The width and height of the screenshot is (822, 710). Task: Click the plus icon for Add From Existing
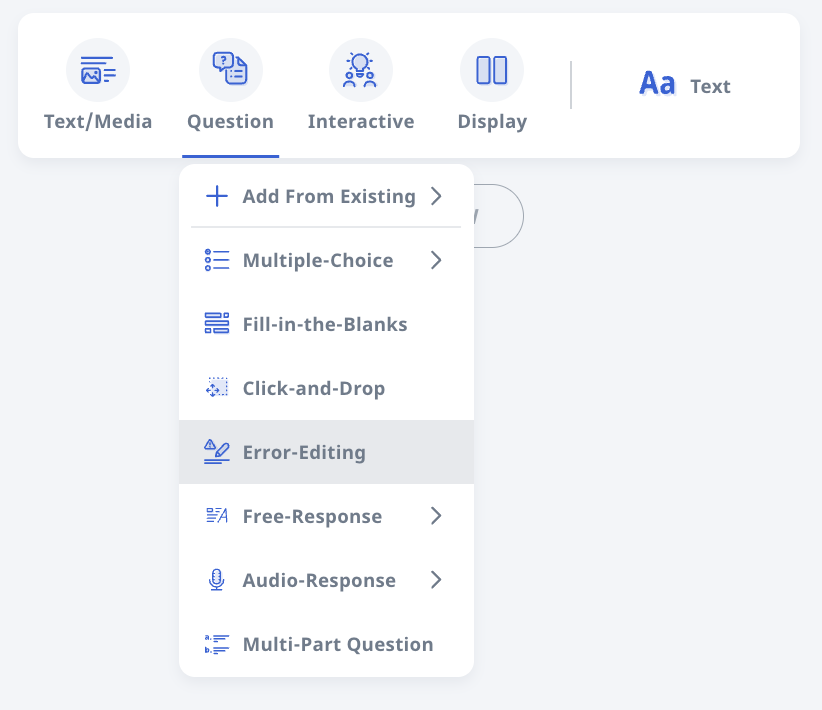(x=217, y=196)
